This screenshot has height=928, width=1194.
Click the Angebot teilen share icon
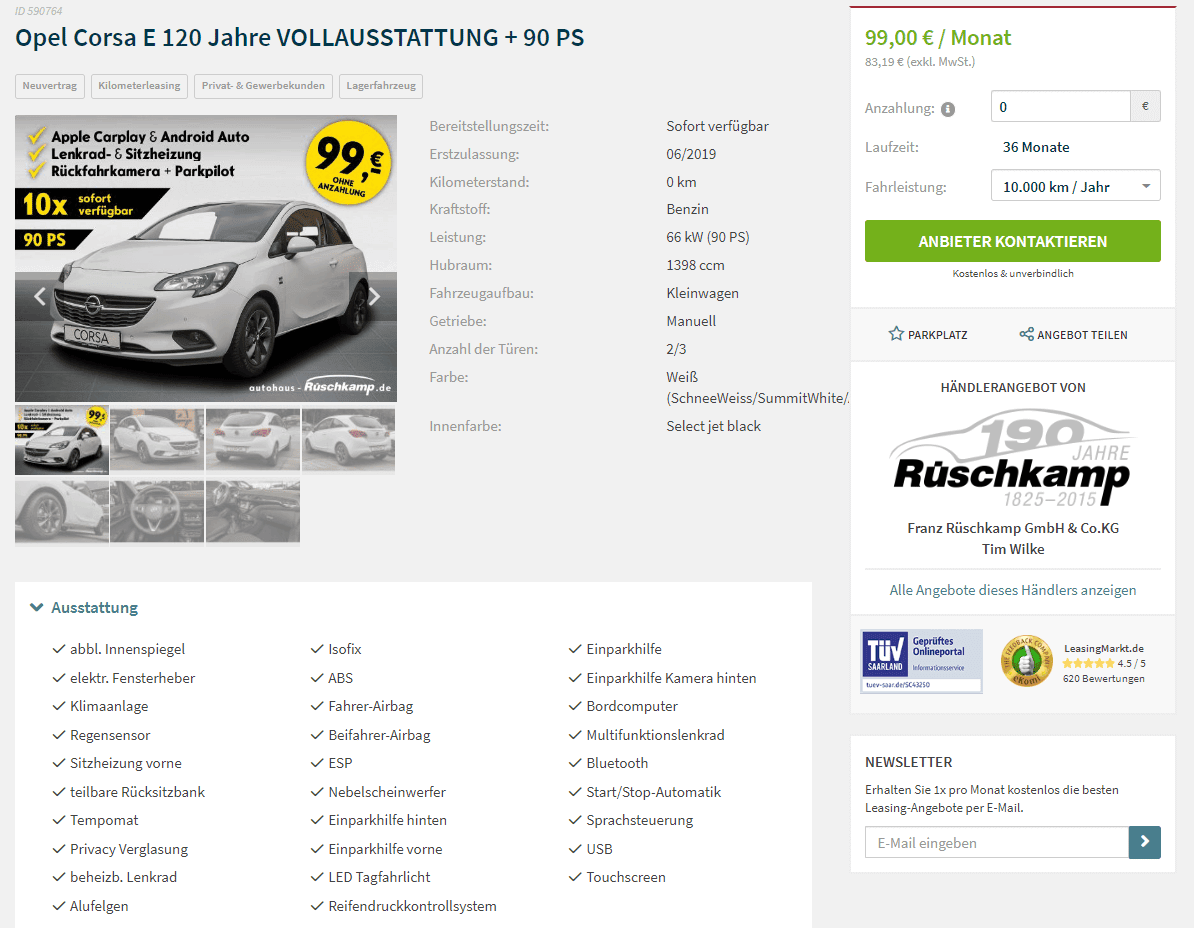(x=1026, y=334)
